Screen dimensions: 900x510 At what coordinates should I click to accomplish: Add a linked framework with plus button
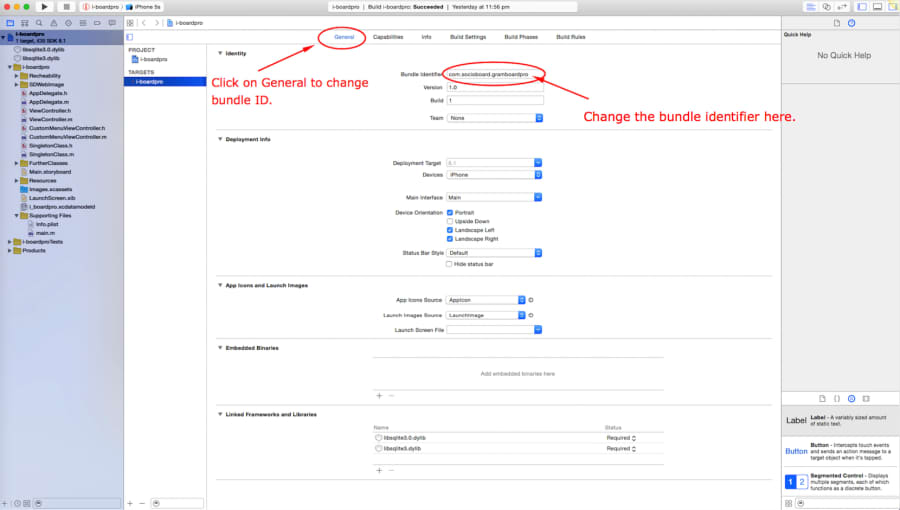click(x=379, y=470)
